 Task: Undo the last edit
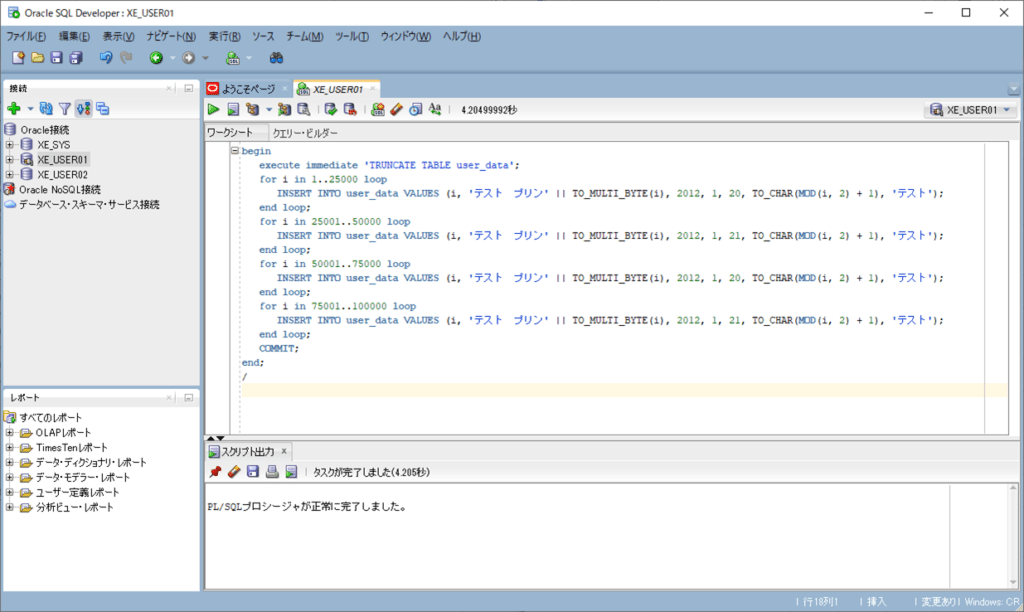click(x=106, y=58)
